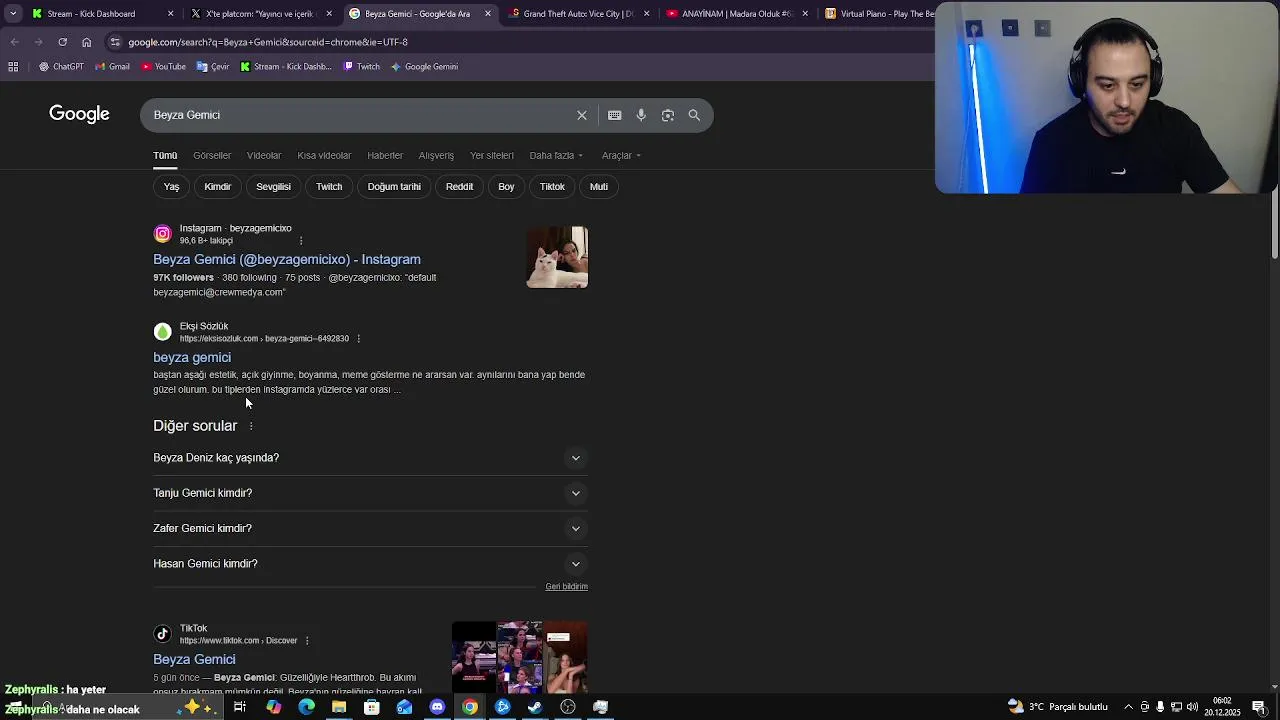1280x720 pixels.
Task: Start voice search with the microphone icon
Action: tap(641, 115)
